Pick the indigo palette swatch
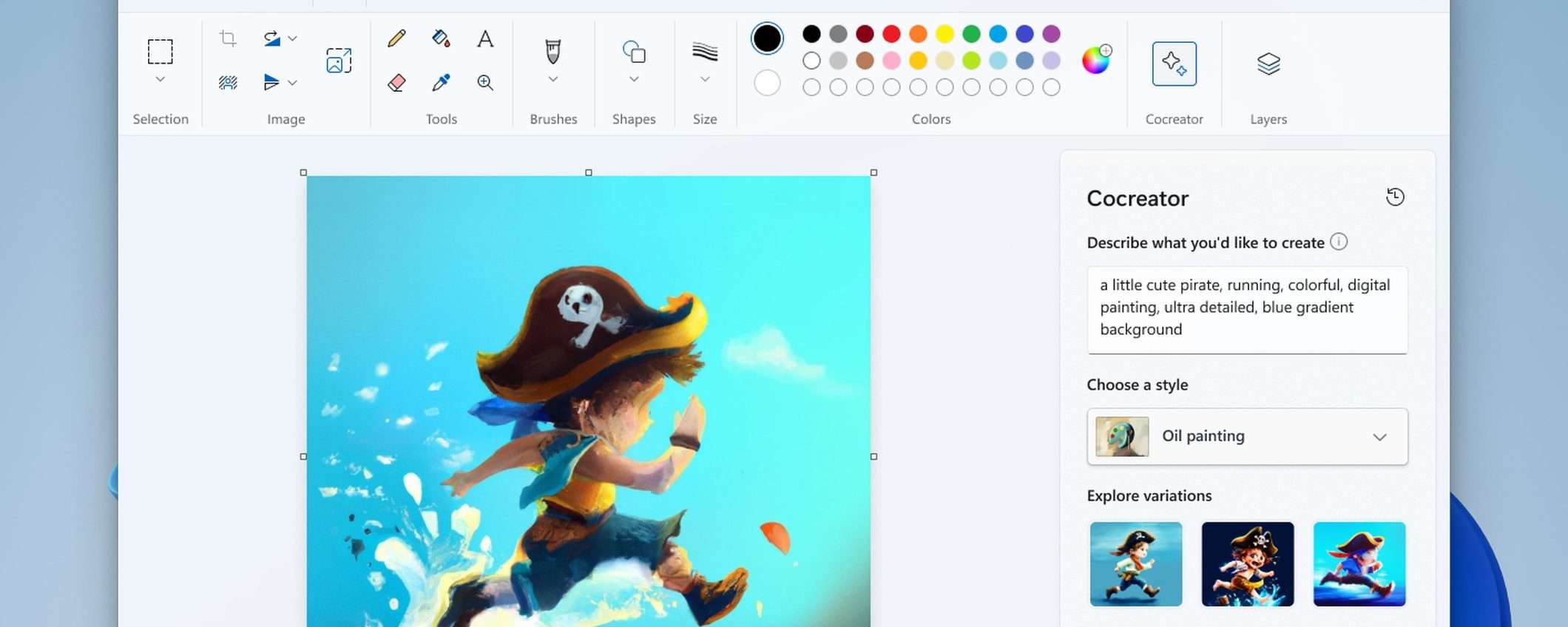Screen dimensions: 1568x627 coord(1024,34)
